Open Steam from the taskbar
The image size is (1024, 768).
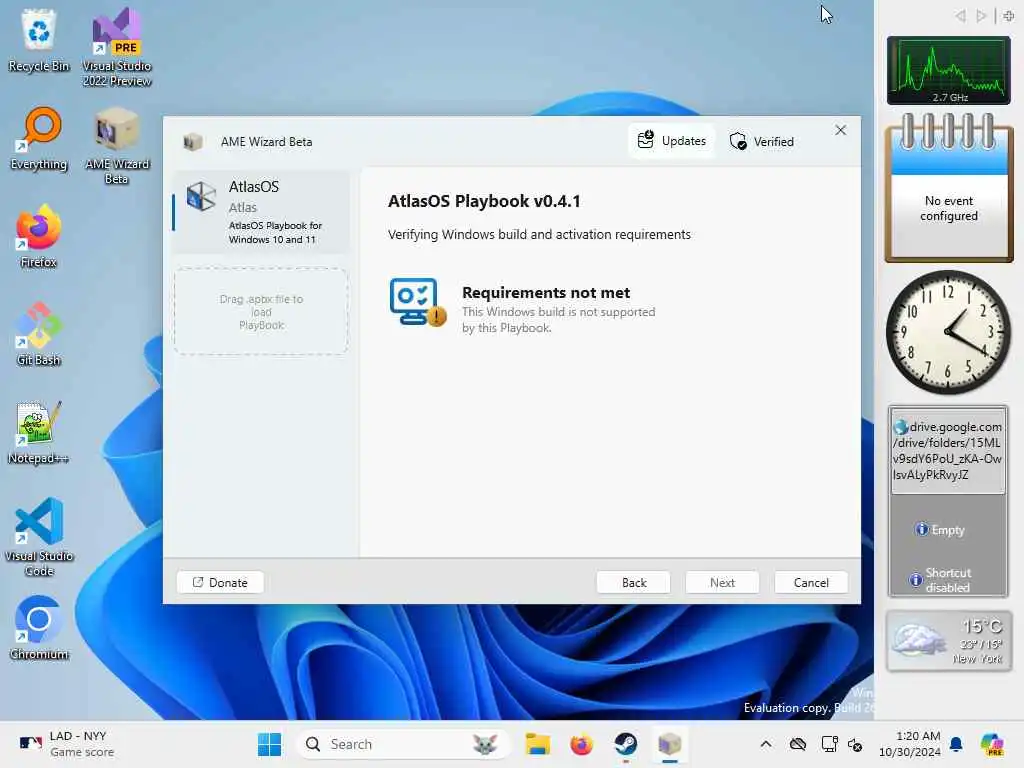pos(626,744)
